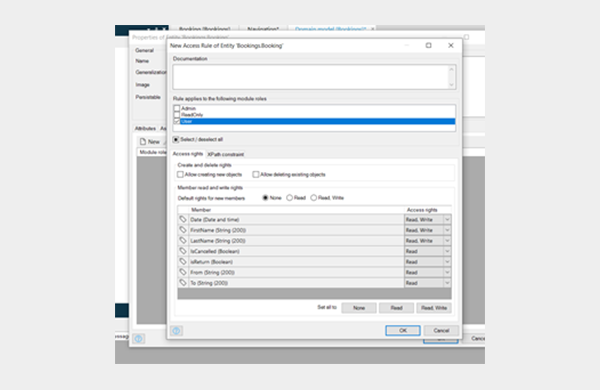Viewport: 600px width, 390px height.
Task: Enable Allow deleting existing objects
Action: click(x=256, y=175)
